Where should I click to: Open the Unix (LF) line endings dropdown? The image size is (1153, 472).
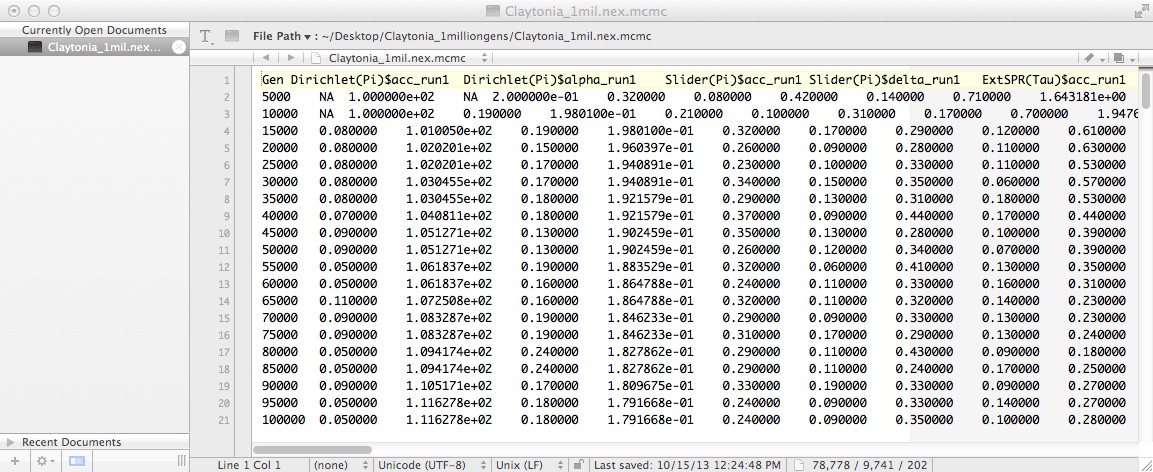pyautogui.click(x=528, y=465)
